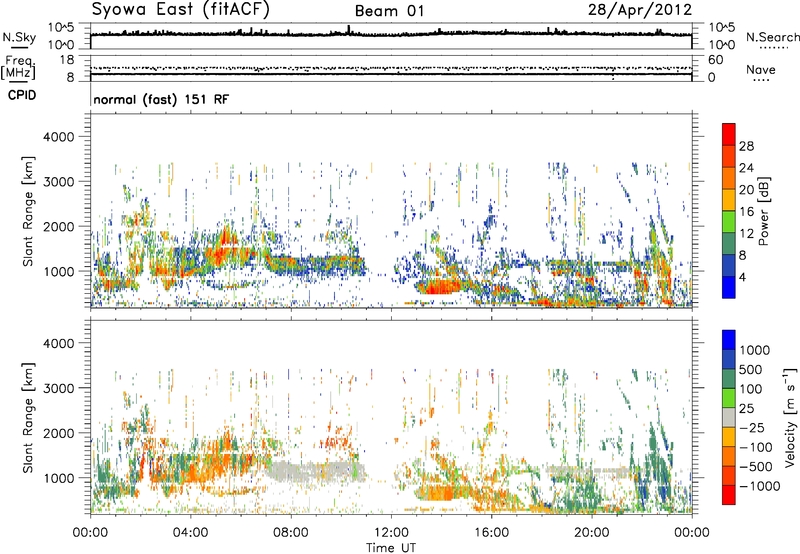Click the 'N.Sky' legend label
Screen dimensions: 800x554
[x=19, y=37]
